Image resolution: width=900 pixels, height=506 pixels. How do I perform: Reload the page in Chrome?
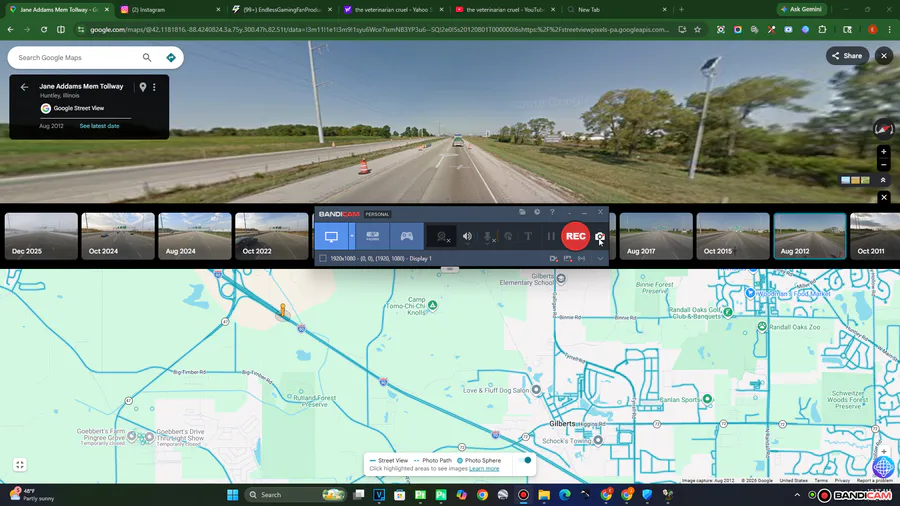click(44, 29)
